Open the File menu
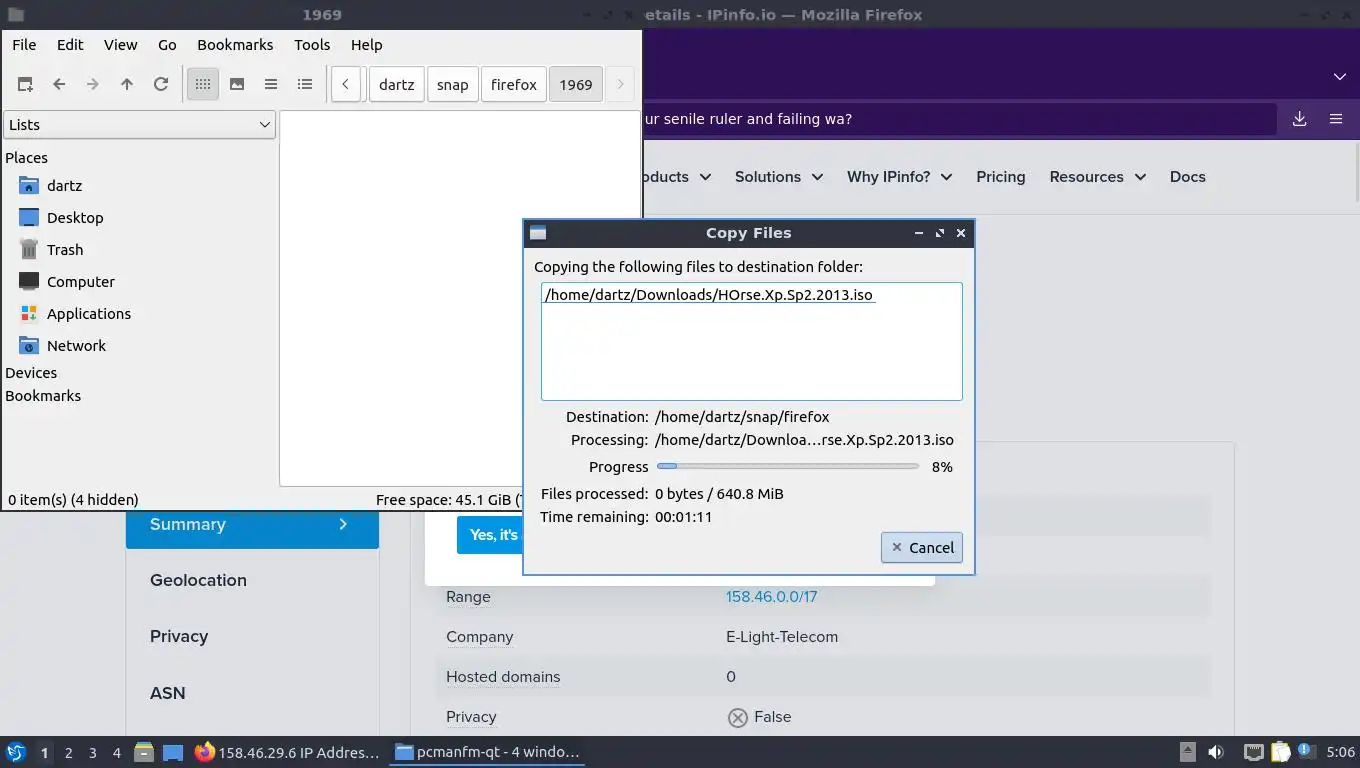The image size is (1360, 768). coord(24,45)
